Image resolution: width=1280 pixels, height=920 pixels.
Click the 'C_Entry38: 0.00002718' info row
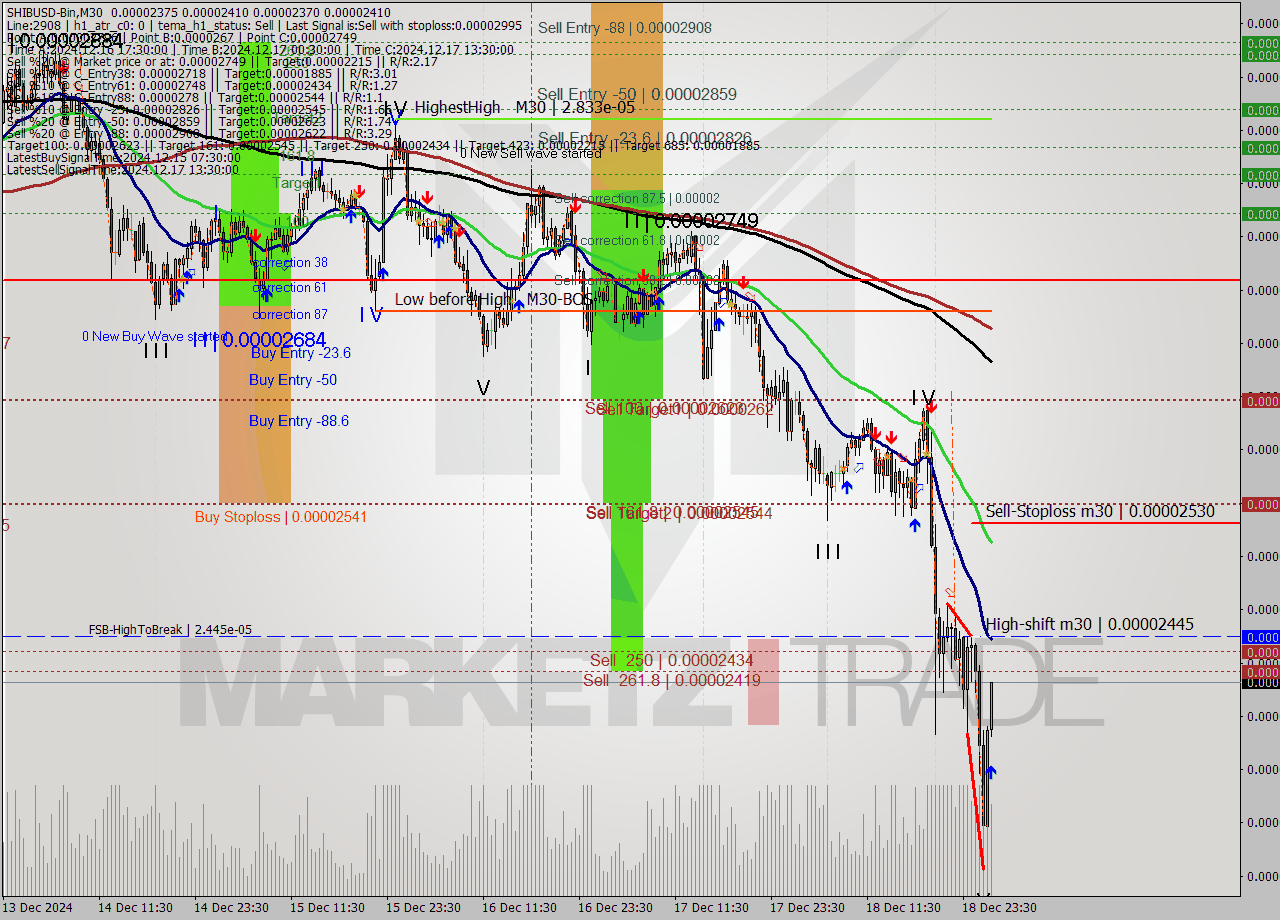202,73
